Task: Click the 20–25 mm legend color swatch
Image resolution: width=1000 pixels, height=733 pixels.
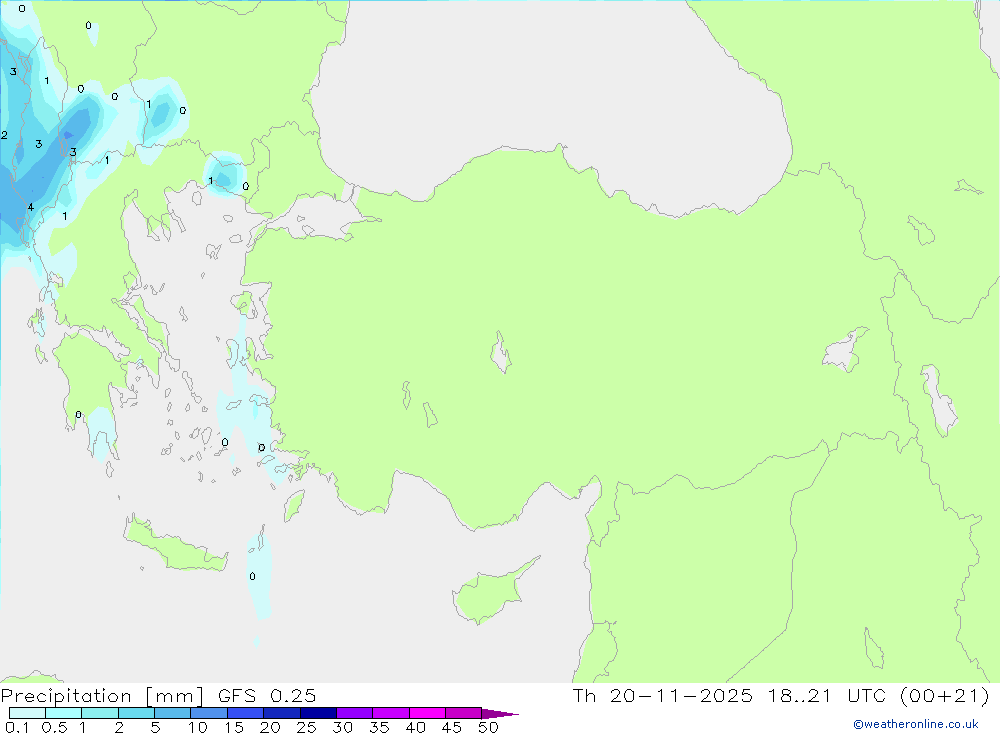Action: click(282, 713)
